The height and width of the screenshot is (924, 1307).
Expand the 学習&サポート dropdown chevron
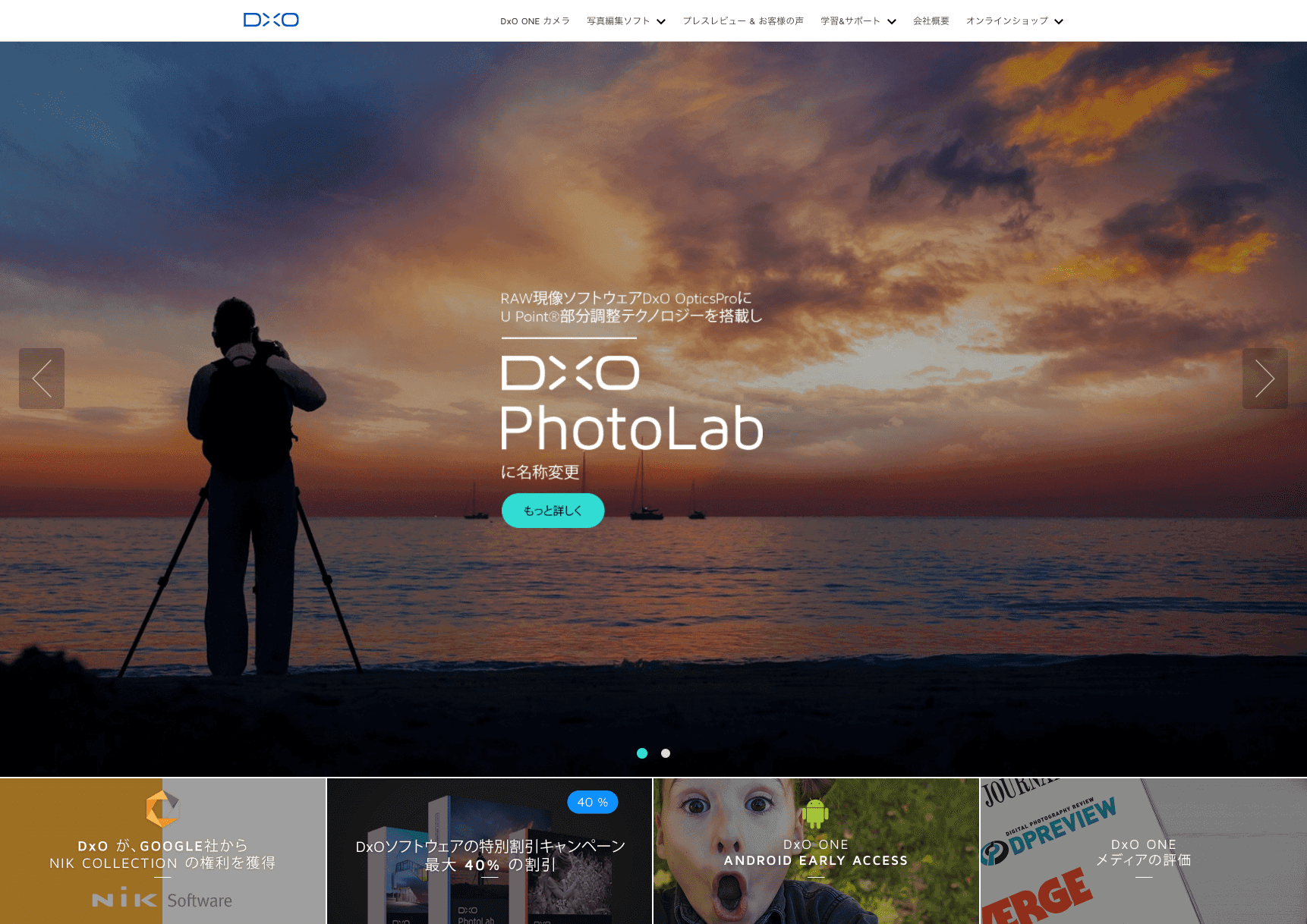[892, 21]
